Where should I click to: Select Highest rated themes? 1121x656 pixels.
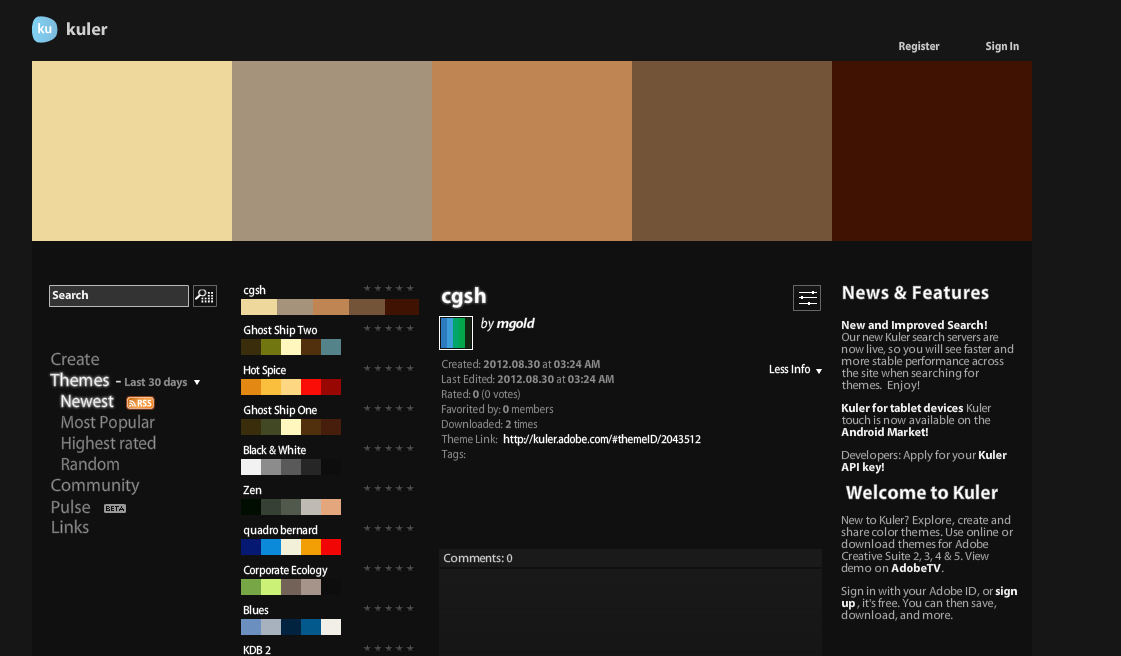[108, 443]
